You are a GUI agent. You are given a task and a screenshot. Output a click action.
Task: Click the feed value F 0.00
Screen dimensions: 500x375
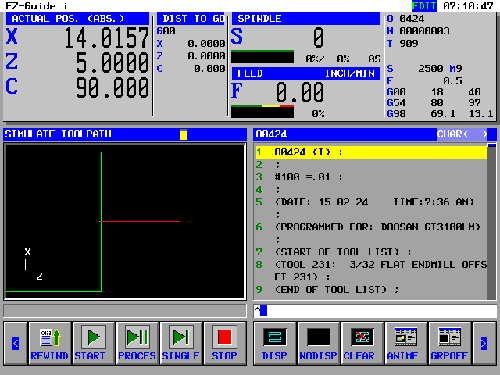(299, 92)
